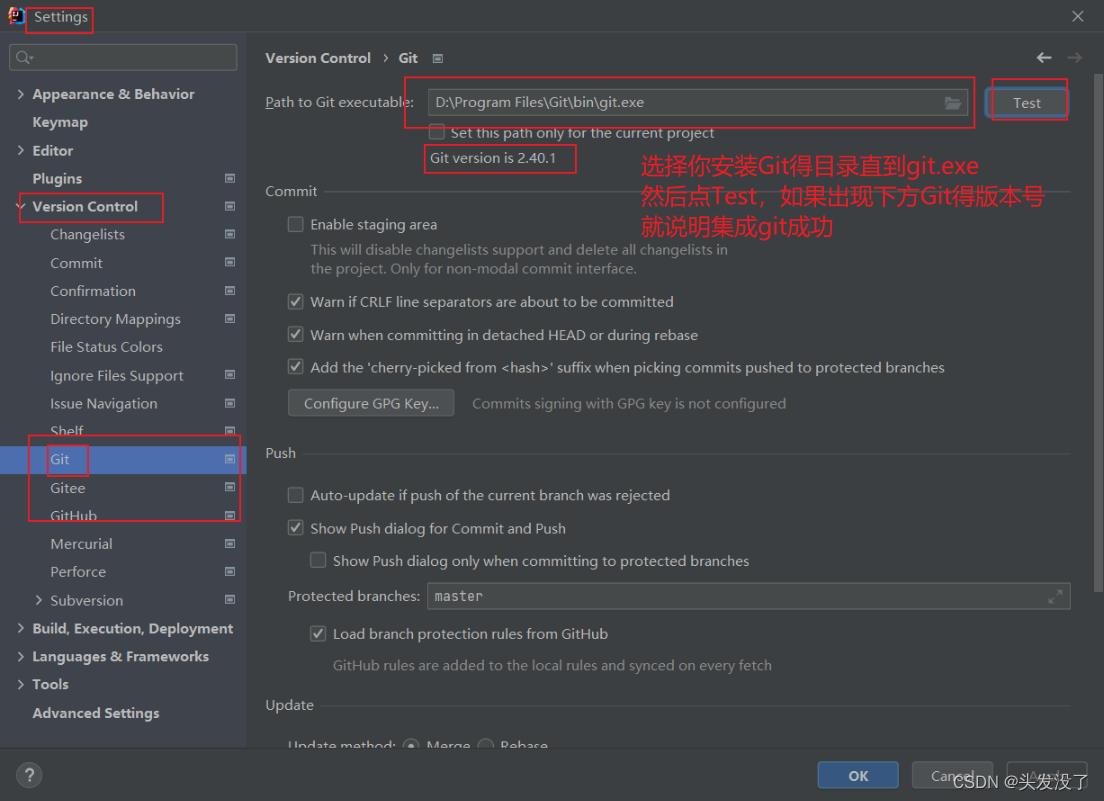This screenshot has width=1104, height=801.
Task: Select Confirmation under Version Control
Action: pyautogui.click(x=93, y=291)
